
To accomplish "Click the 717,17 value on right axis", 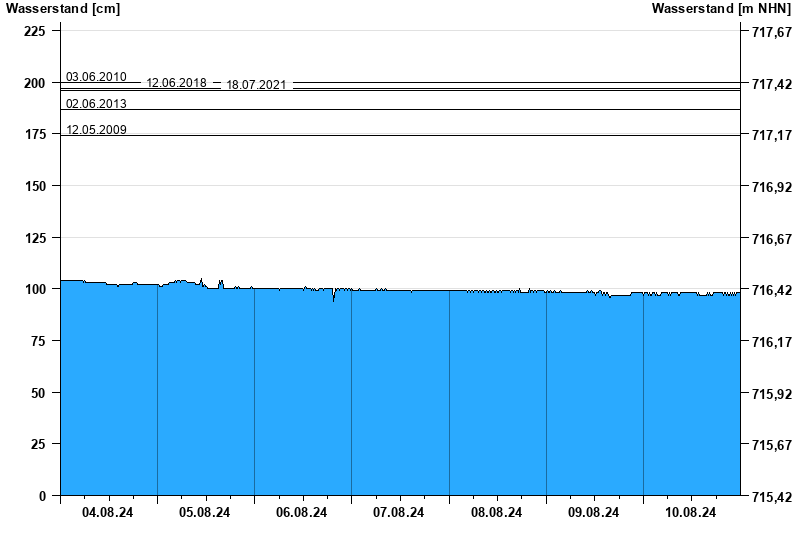I will [772, 135].
